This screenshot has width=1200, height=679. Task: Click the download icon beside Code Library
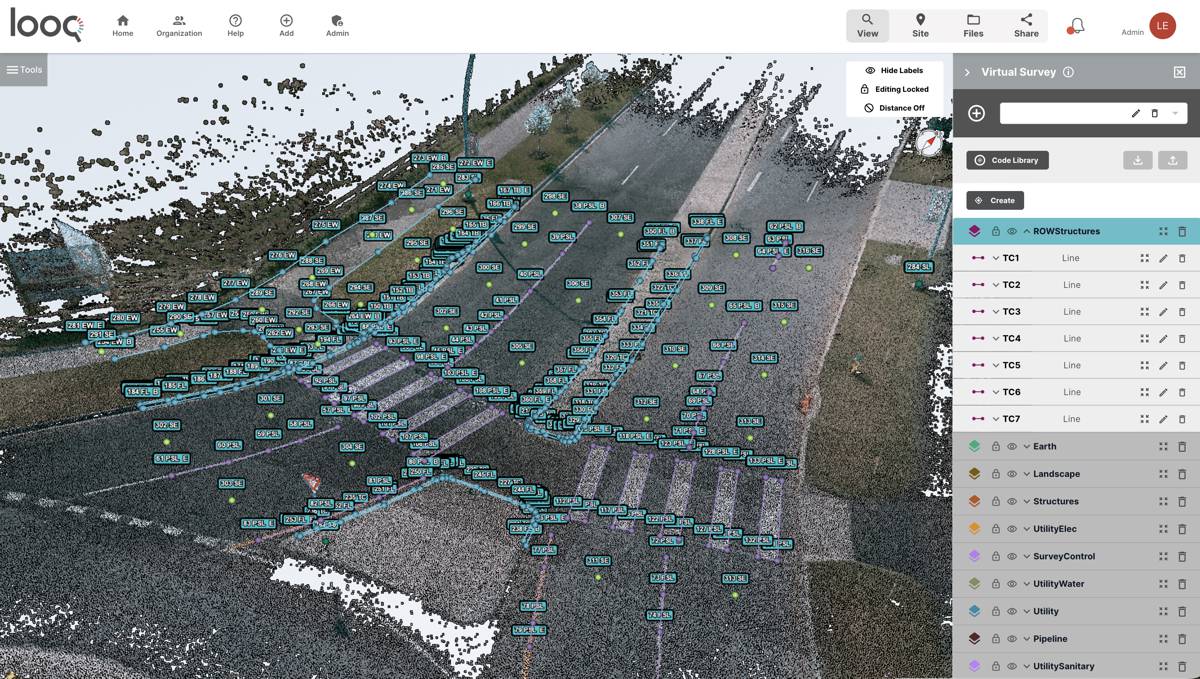1138,160
